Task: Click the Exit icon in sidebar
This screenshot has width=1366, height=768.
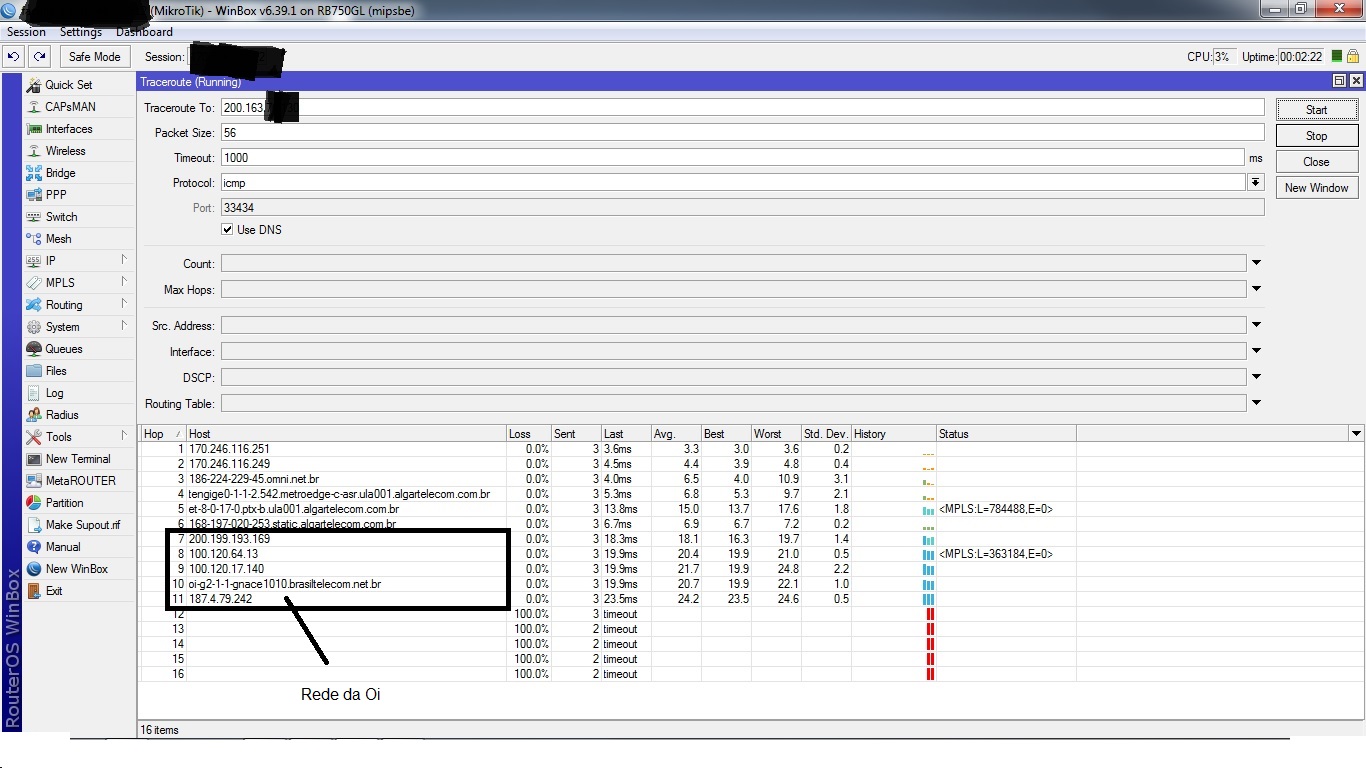Action: [x=34, y=591]
